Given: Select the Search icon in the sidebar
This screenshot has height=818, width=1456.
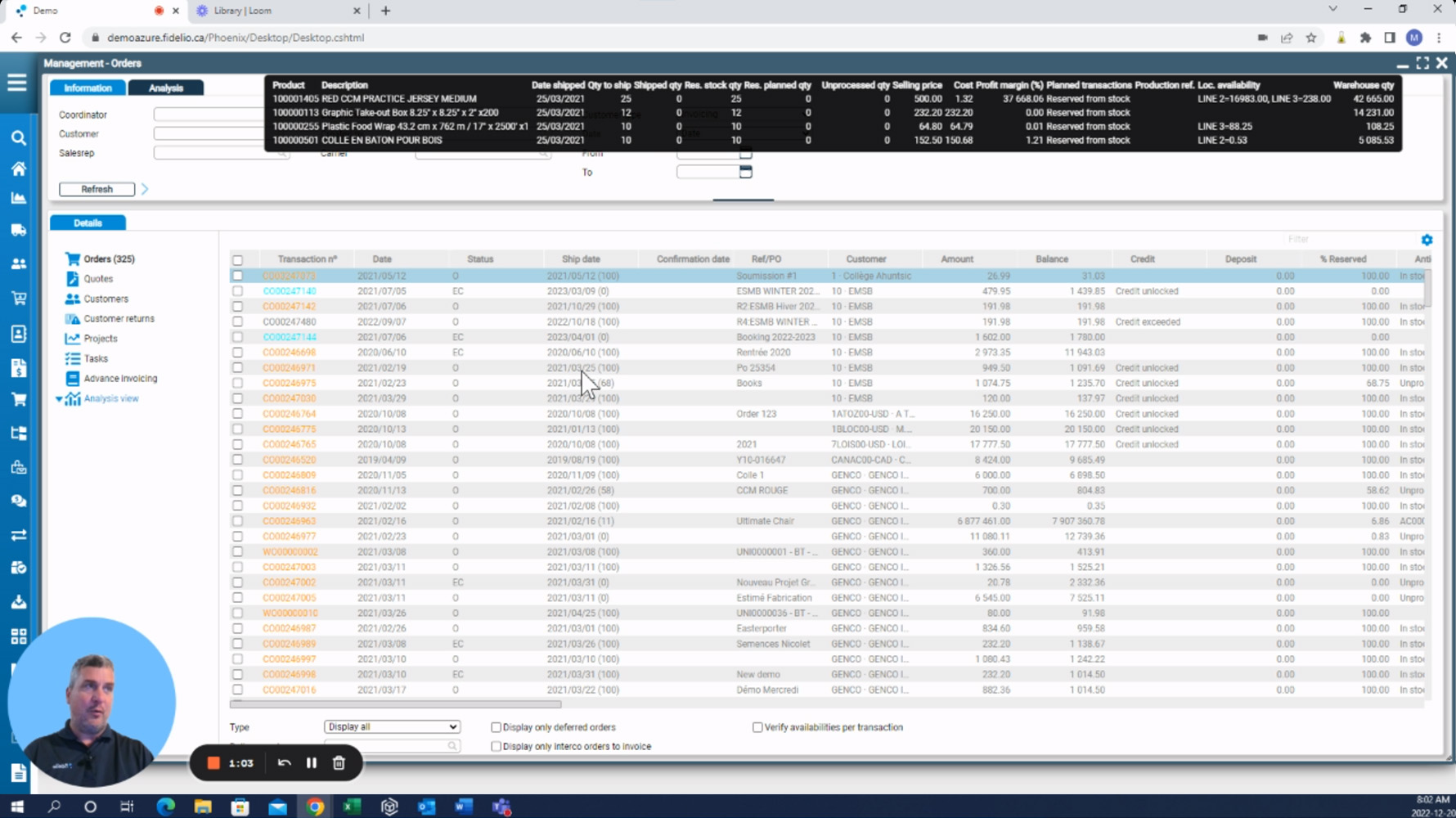Looking at the screenshot, I should 18,139.
